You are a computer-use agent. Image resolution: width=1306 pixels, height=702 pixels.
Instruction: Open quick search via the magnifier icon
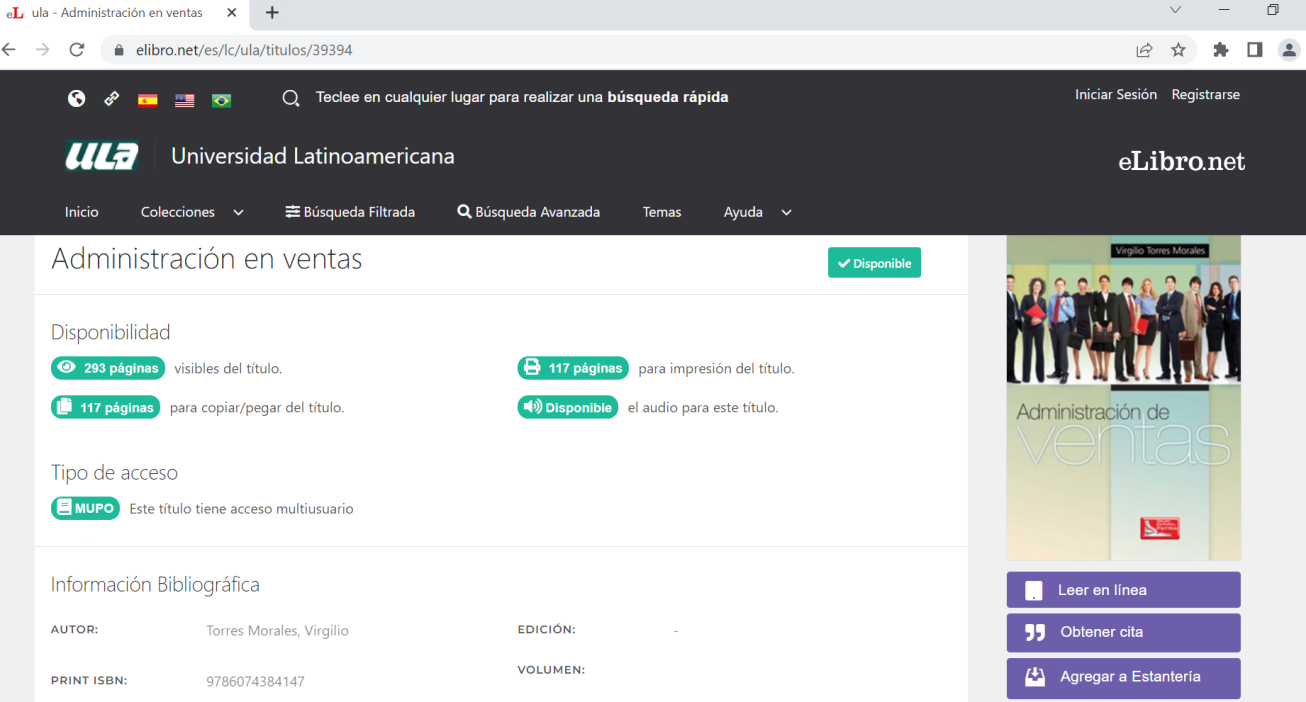(x=291, y=98)
